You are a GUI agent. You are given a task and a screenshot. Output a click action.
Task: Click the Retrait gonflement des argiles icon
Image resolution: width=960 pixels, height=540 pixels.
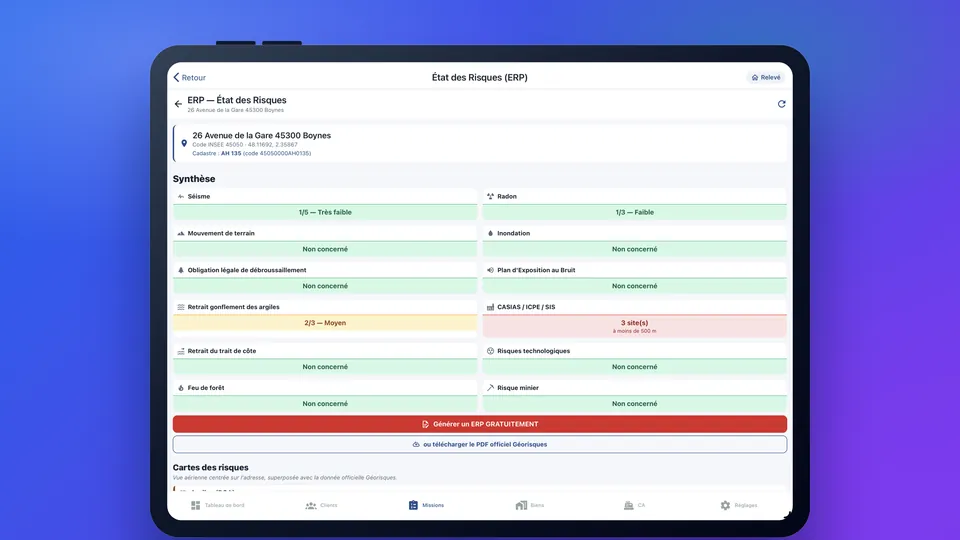181,307
